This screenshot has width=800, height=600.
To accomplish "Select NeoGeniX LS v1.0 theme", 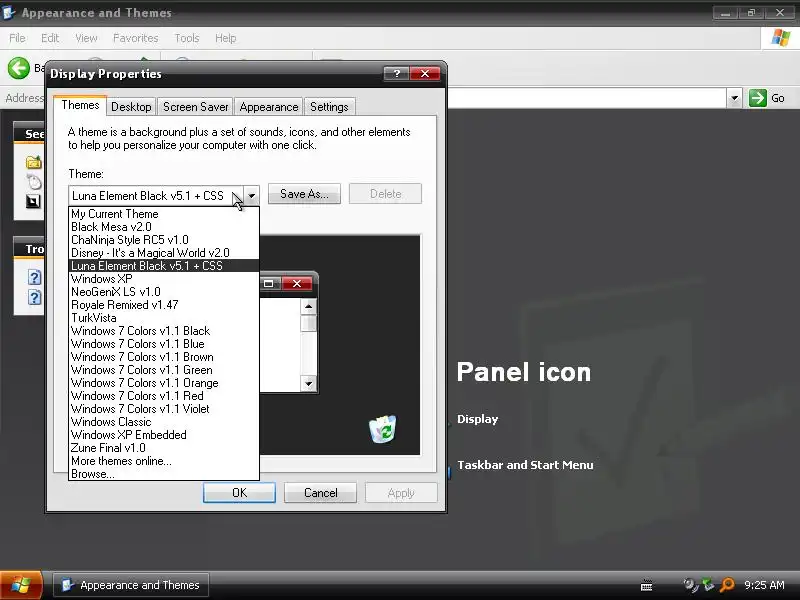I will click(x=164, y=292).
